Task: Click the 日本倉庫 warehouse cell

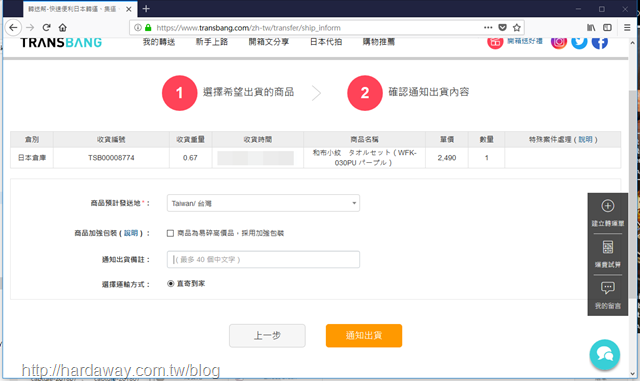Action: click(32, 158)
